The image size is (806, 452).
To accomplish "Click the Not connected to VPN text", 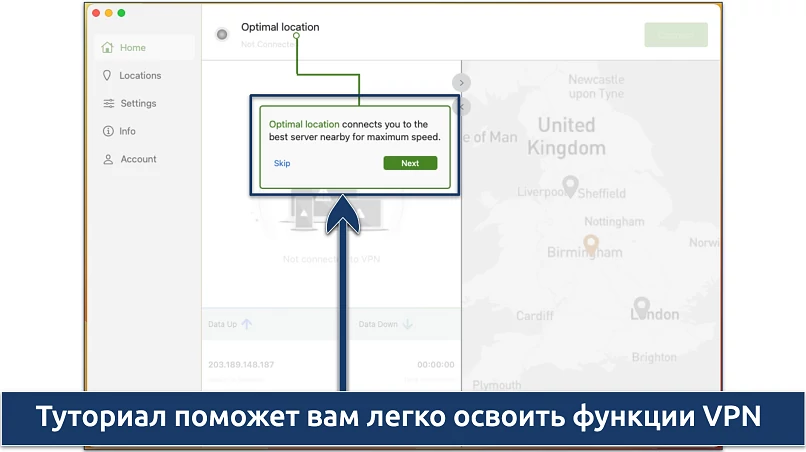I will [x=331, y=259].
